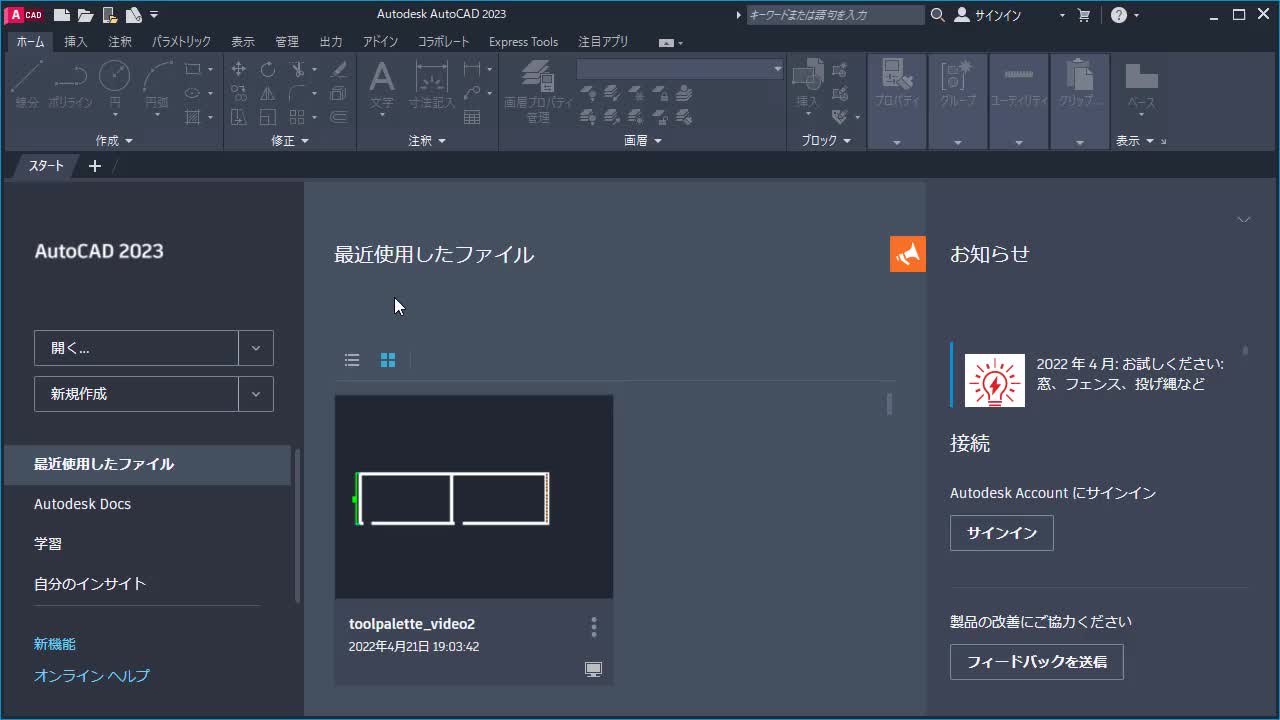The image size is (1280, 720).
Task: Click the announcements megaphone icon
Action: (908, 254)
